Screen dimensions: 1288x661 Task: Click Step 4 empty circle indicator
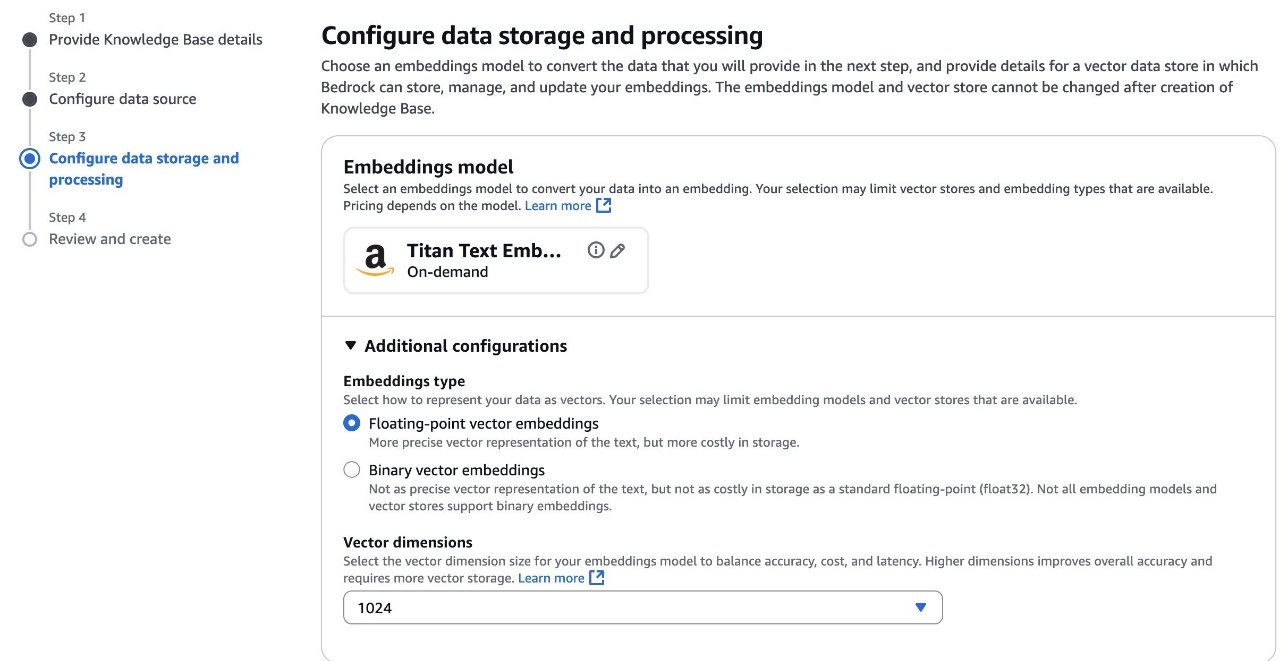click(29, 239)
